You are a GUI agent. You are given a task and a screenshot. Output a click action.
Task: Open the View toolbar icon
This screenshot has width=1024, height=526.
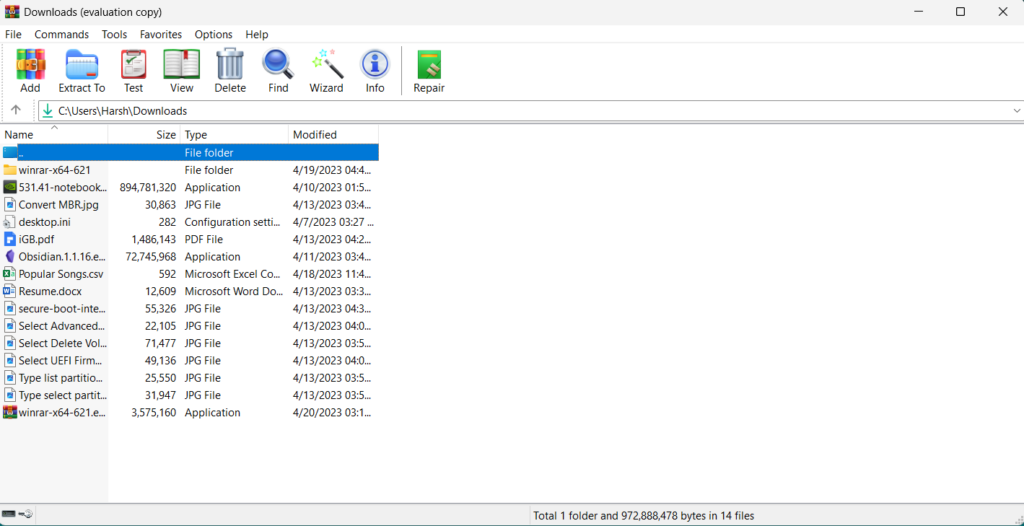181,71
